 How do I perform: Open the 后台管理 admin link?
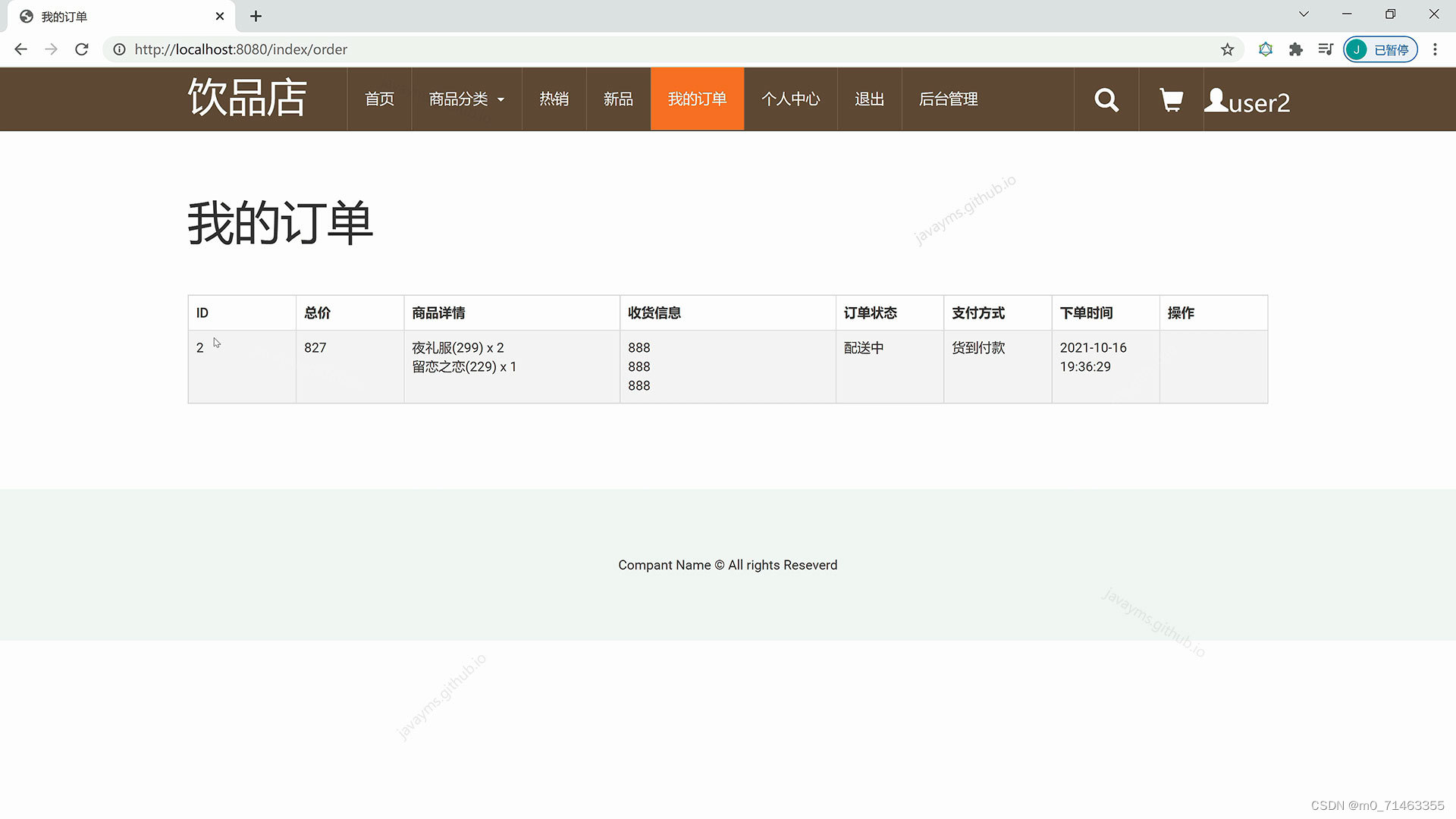click(x=948, y=99)
